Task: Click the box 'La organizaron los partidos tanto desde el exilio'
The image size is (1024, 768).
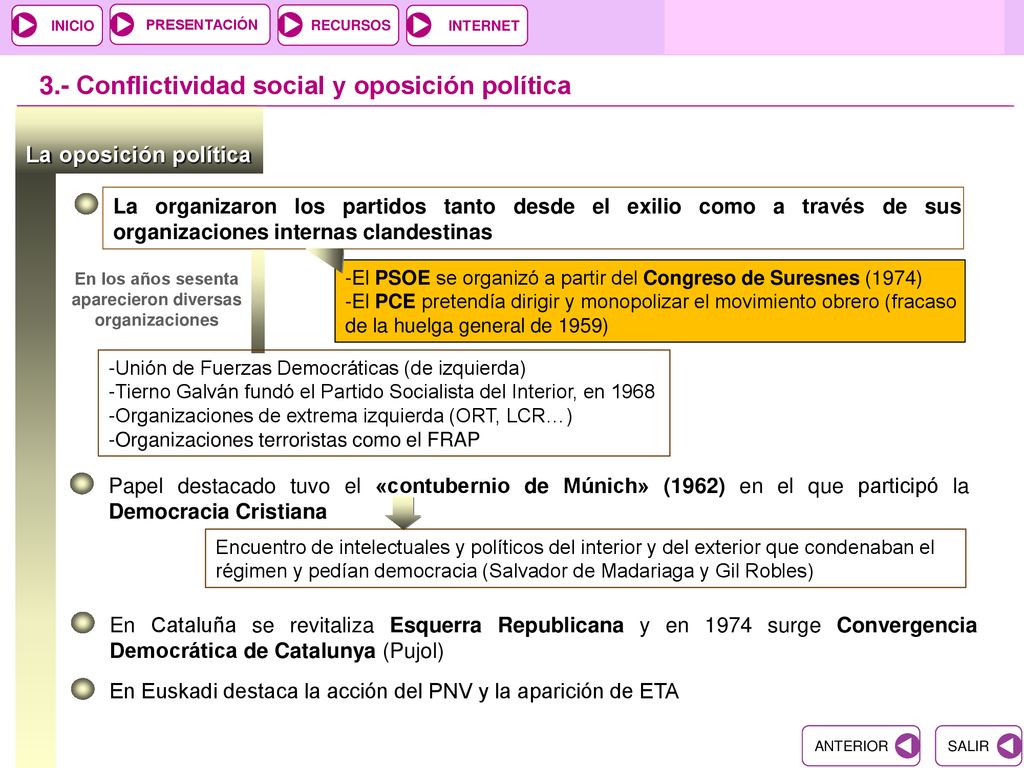Action: click(533, 218)
